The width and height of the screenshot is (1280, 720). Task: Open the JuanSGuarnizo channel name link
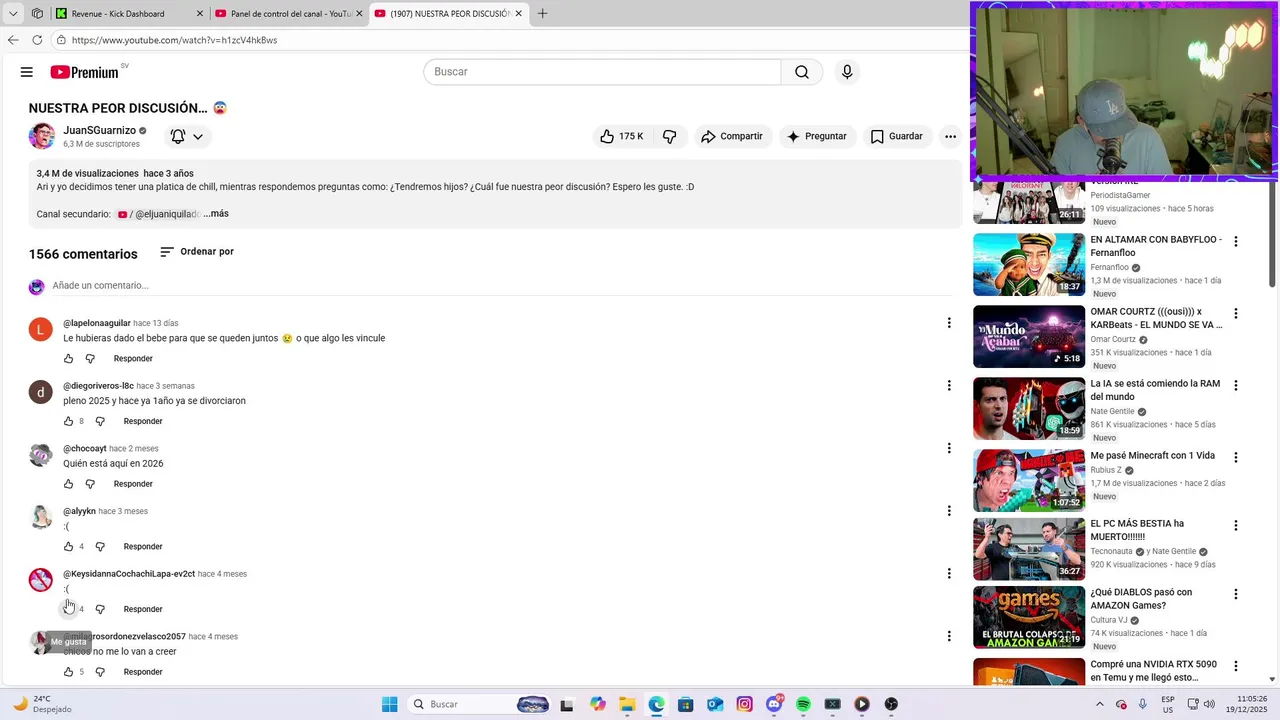99,130
